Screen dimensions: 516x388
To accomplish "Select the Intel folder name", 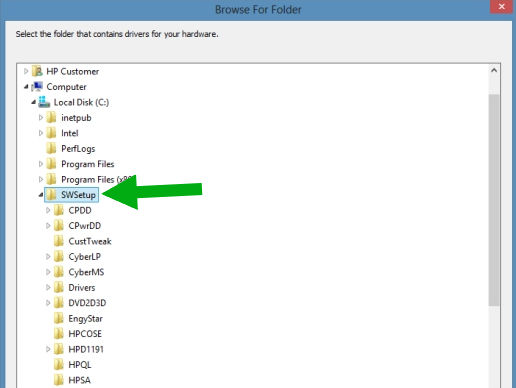I will pyautogui.click(x=70, y=133).
